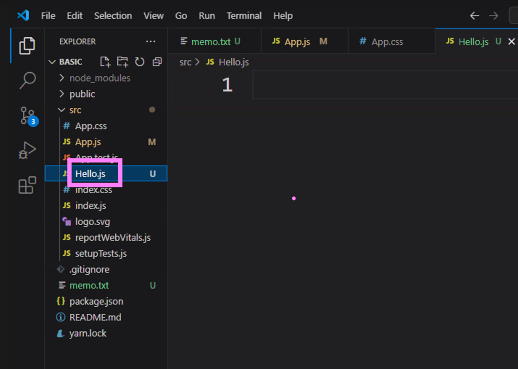Collapse all folders in Explorer
Image resolution: width=518 pixels, height=369 pixels.
[157, 62]
